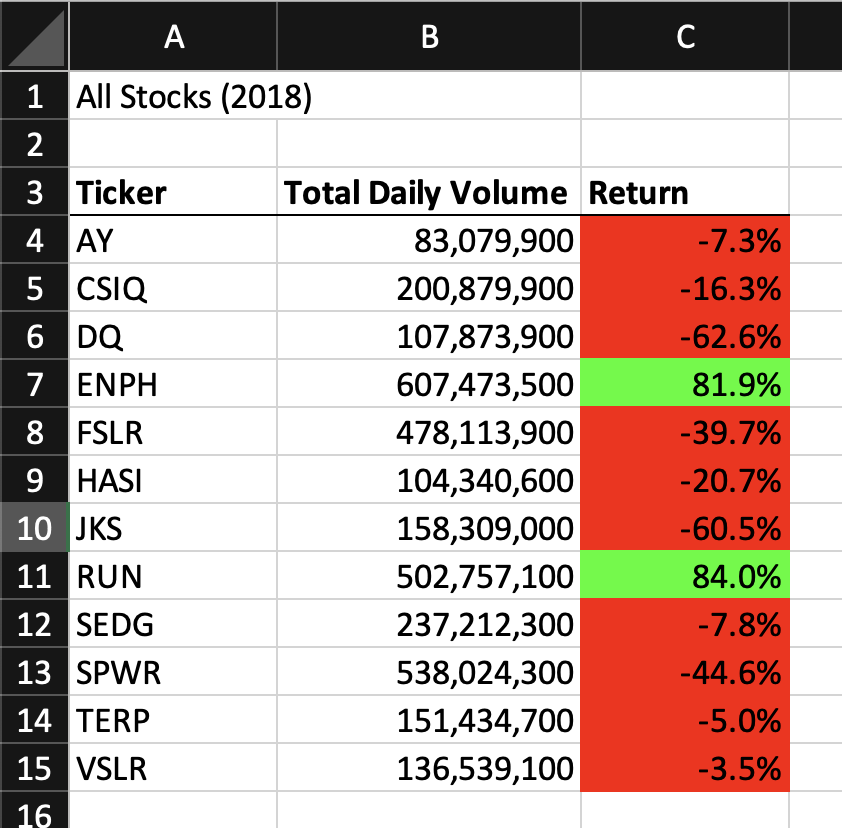Click the 502,757,100 volume cell for RUN
The height and width of the screenshot is (828, 842).
pos(428,576)
